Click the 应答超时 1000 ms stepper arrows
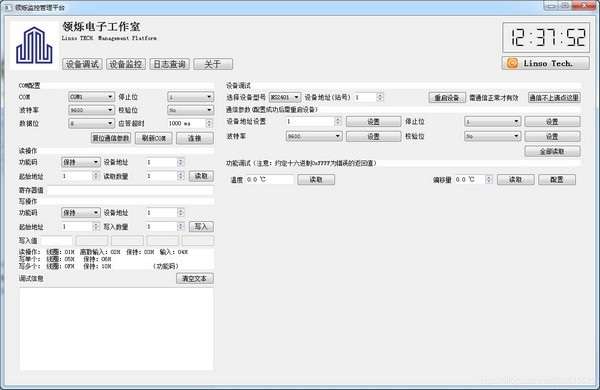The width and height of the screenshot is (600, 390). 209,123
